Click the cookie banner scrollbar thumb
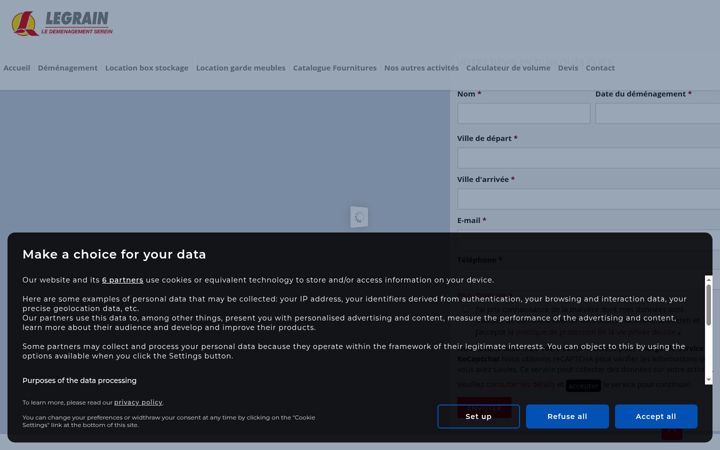The height and width of the screenshot is (450, 720). (x=709, y=305)
